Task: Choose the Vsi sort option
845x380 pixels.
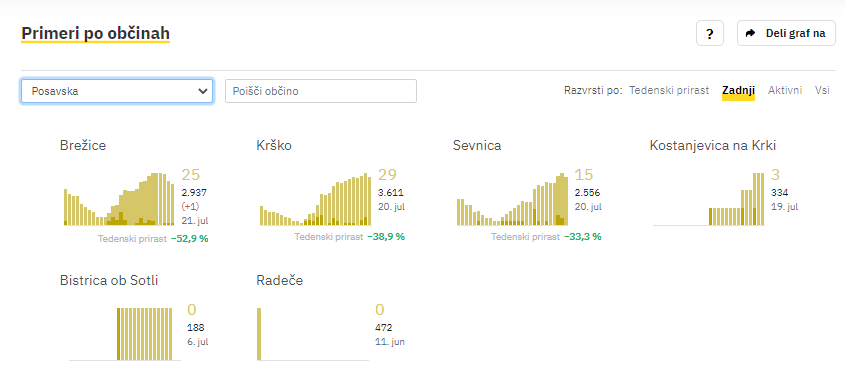Action: pos(822,91)
